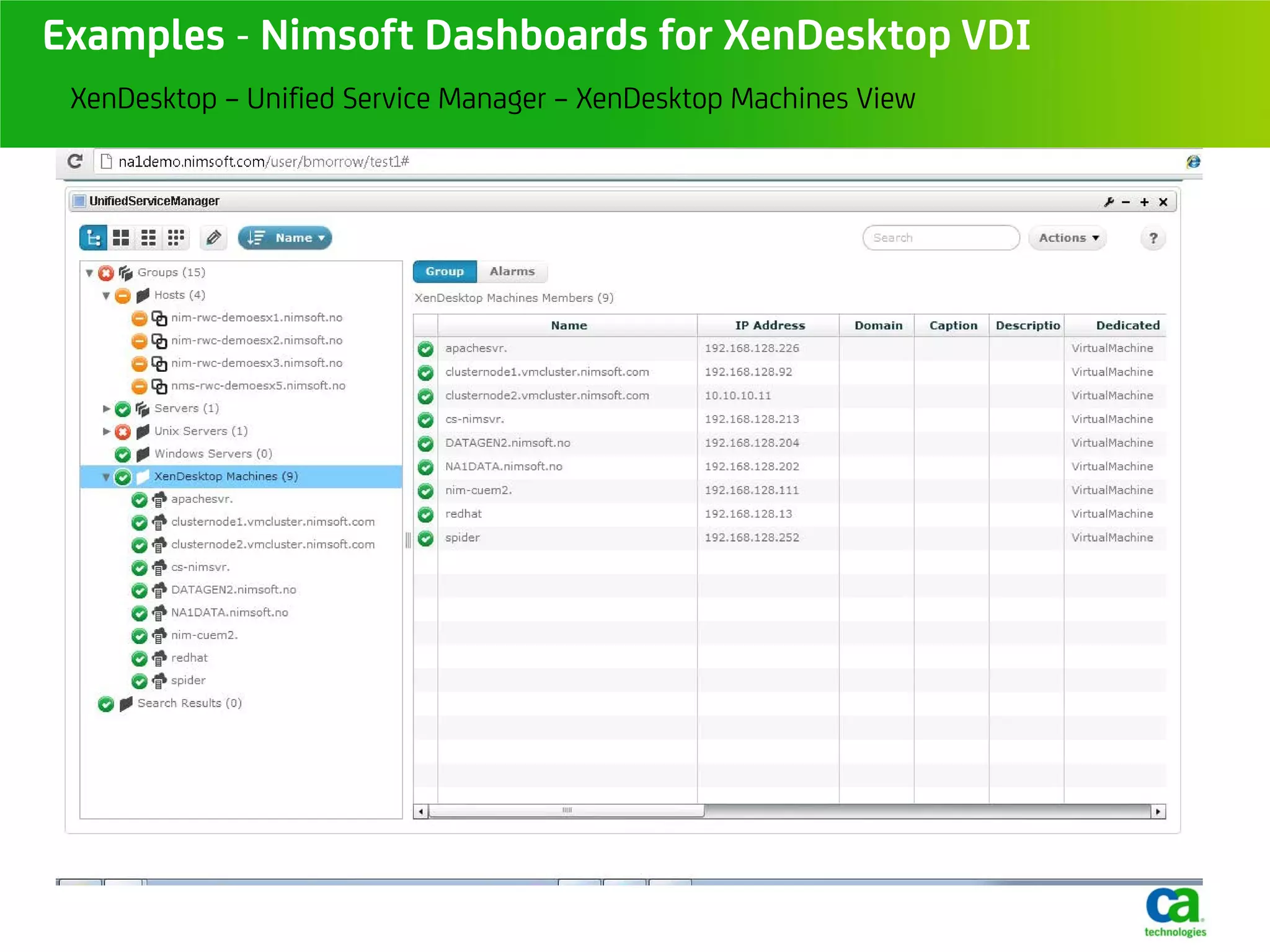
Task: Switch to the Alarms tab
Action: coord(512,271)
